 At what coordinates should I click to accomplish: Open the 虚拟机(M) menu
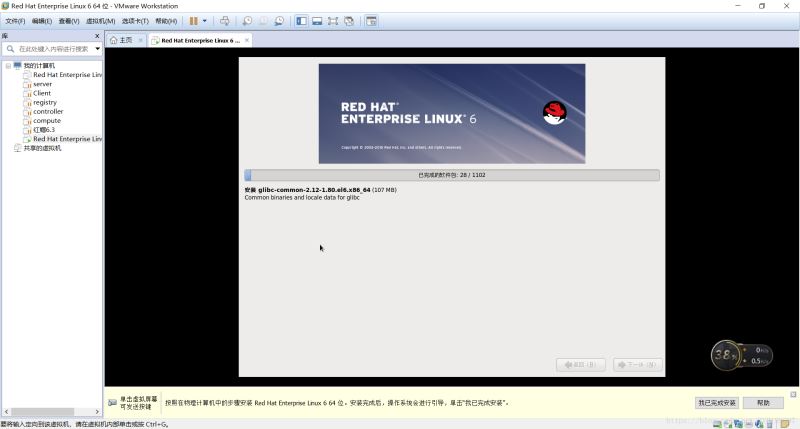[x=99, y=21]
